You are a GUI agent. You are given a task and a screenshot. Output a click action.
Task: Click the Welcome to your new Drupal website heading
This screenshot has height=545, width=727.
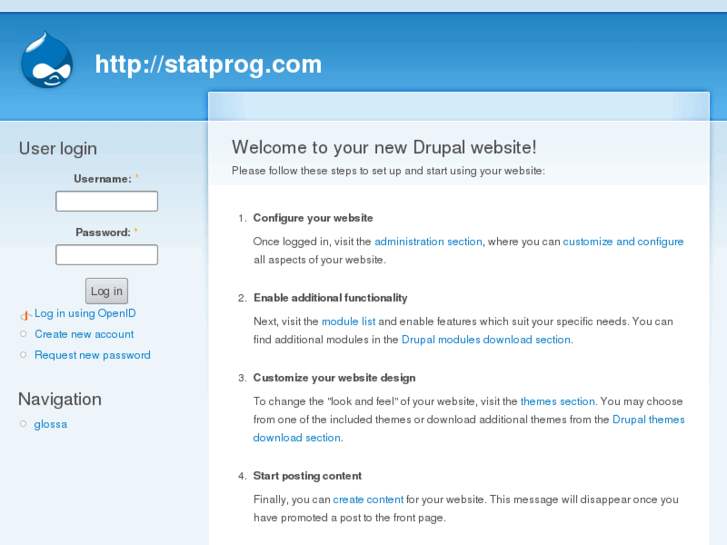(x=384, y=147)
